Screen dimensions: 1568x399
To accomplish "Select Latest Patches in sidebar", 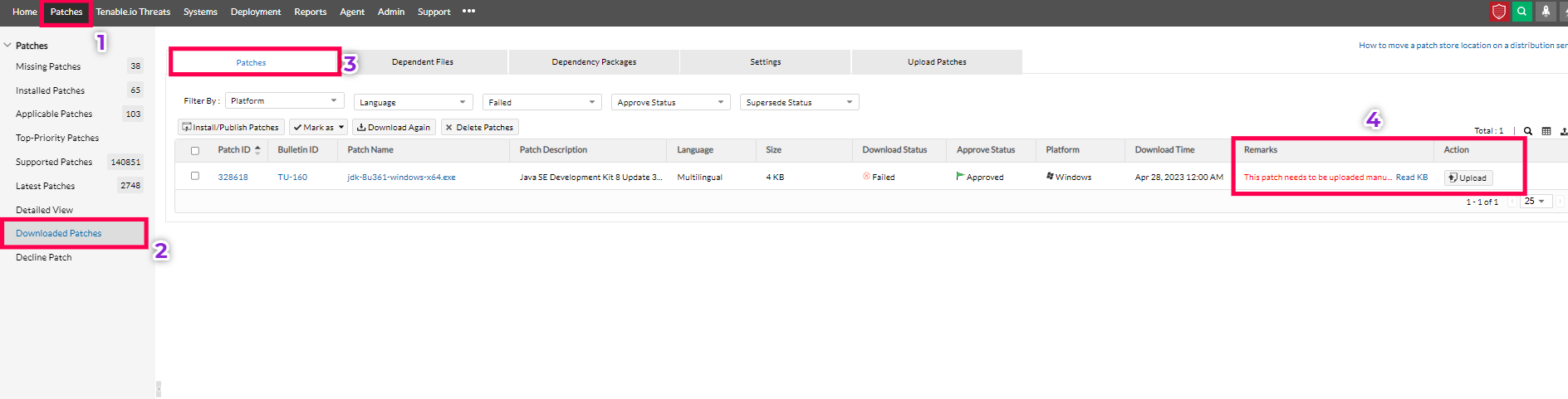I will [x=45, y=186].
